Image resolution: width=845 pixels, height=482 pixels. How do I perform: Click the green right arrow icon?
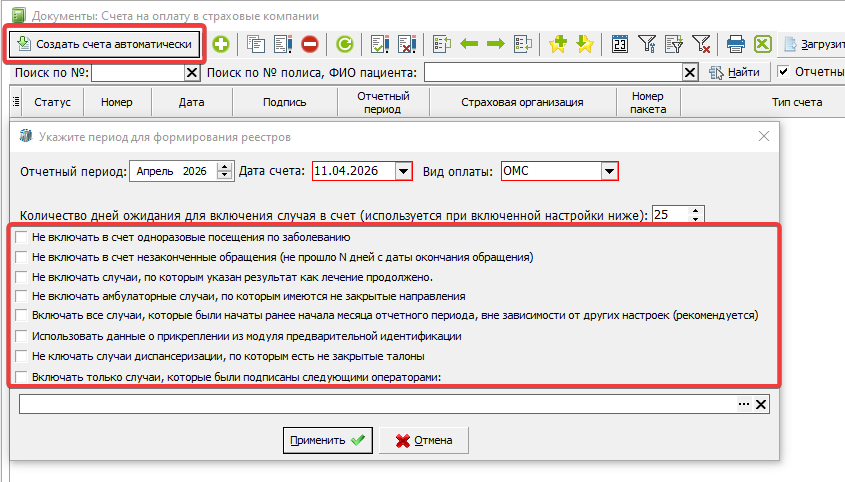pyautogui.click(x=494, y=44)
